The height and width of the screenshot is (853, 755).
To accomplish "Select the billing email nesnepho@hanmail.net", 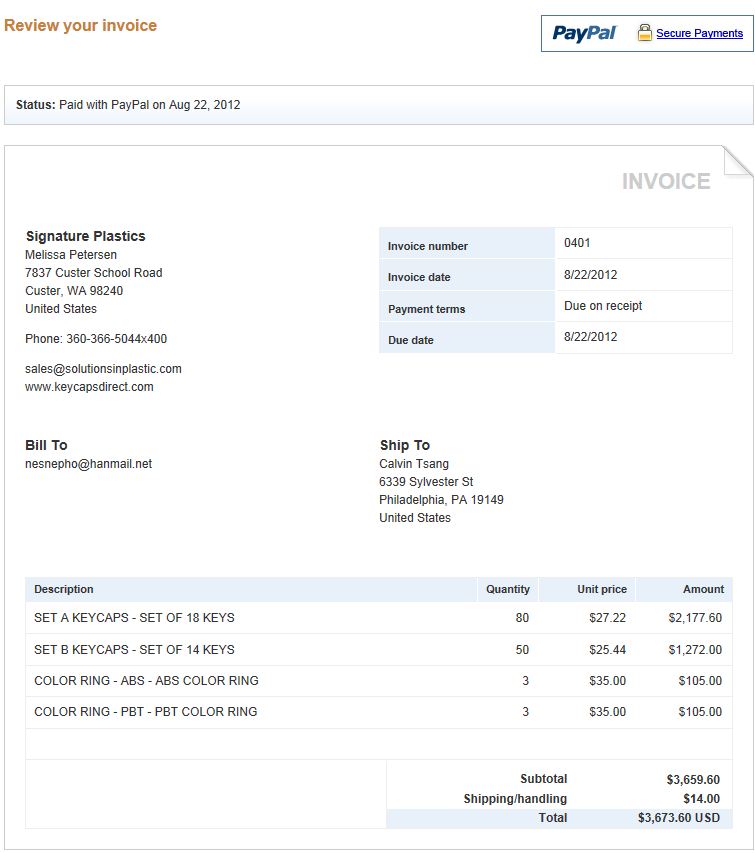I will click(89, 464).
